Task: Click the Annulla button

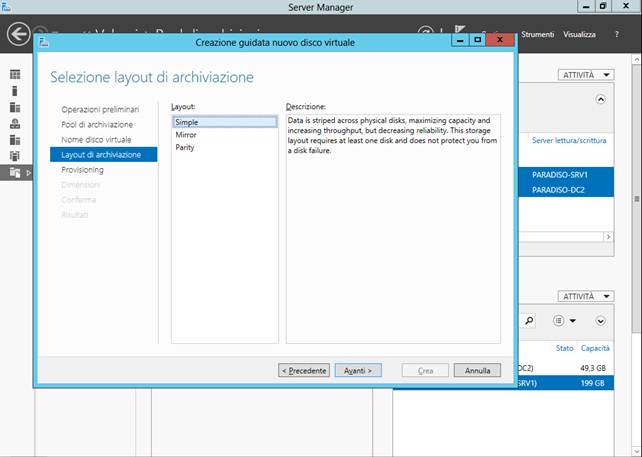Action: pos(477,370)
